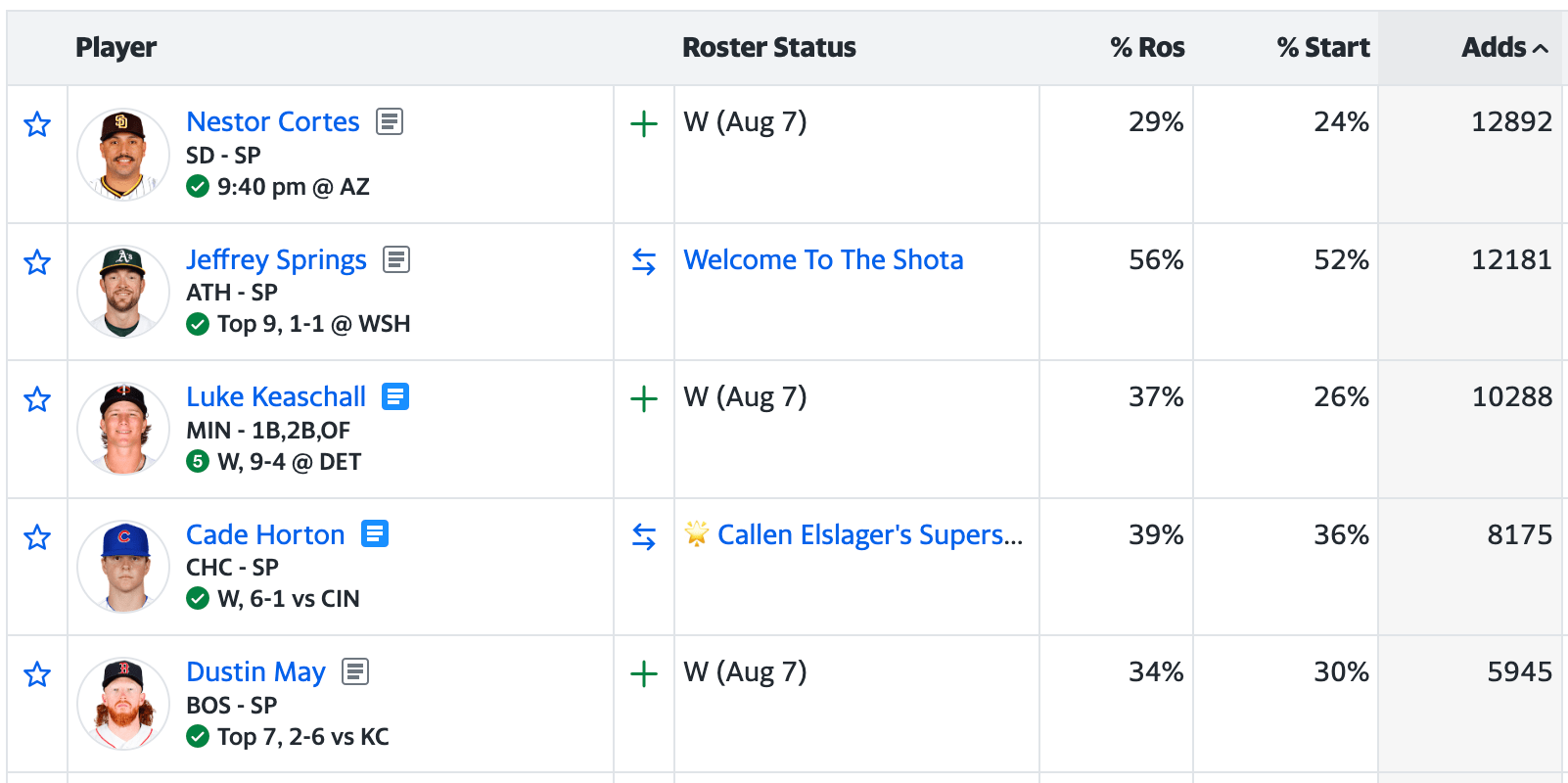Star Nestor Cortes to watch list
Image resolution: width=1568 pixels, height=783 pixels.
coord(37,124)
